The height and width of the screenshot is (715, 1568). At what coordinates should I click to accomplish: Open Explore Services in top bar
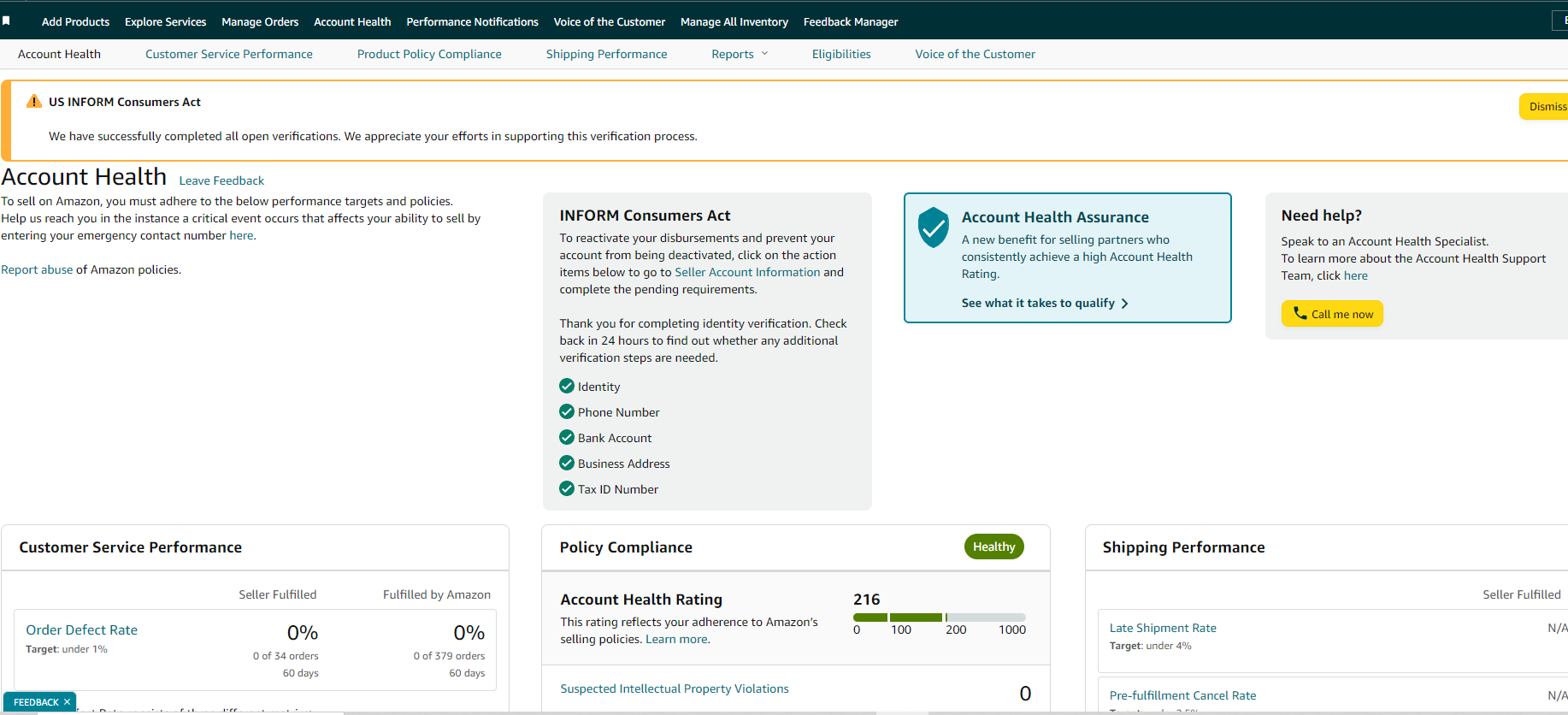(x=165, y=22)
